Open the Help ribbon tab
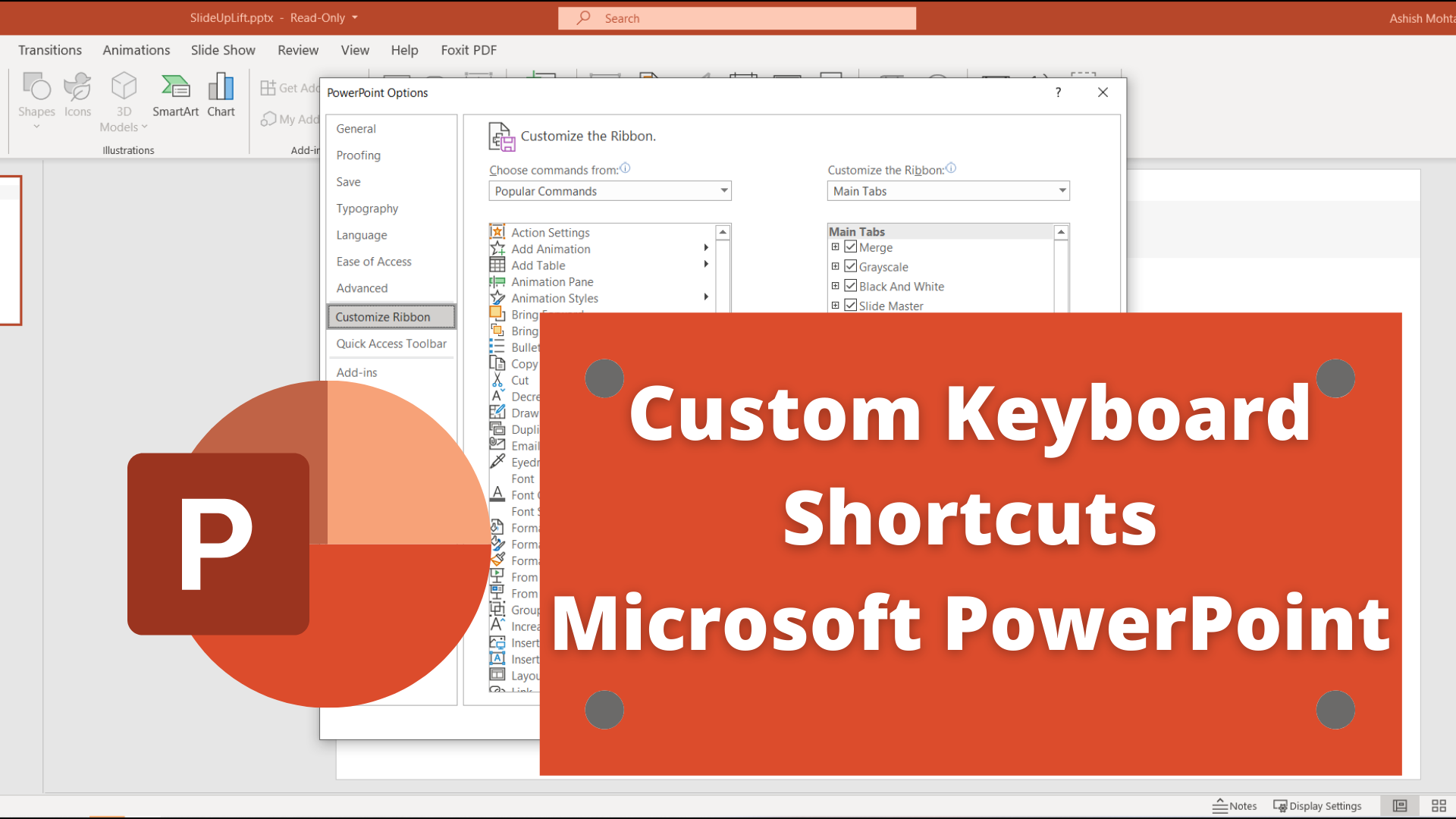Image resolution: width=1456 pixels, height=819 pixels. (x=404, y=50)
